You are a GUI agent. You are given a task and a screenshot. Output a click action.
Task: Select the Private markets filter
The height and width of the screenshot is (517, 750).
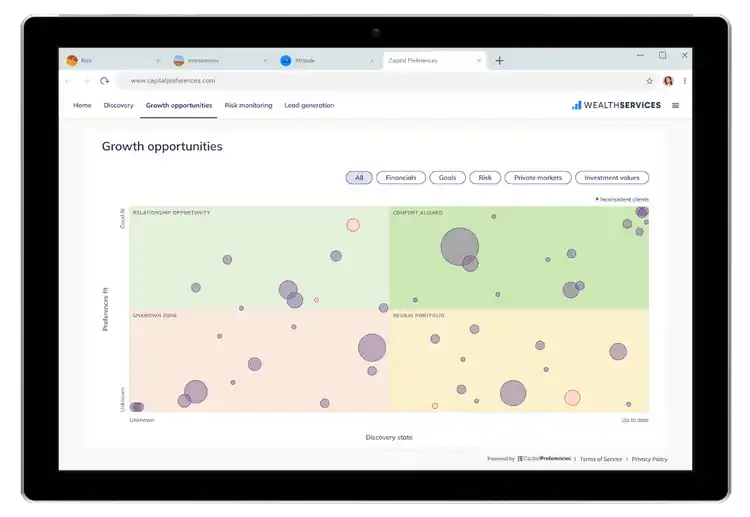pos(538,178)
